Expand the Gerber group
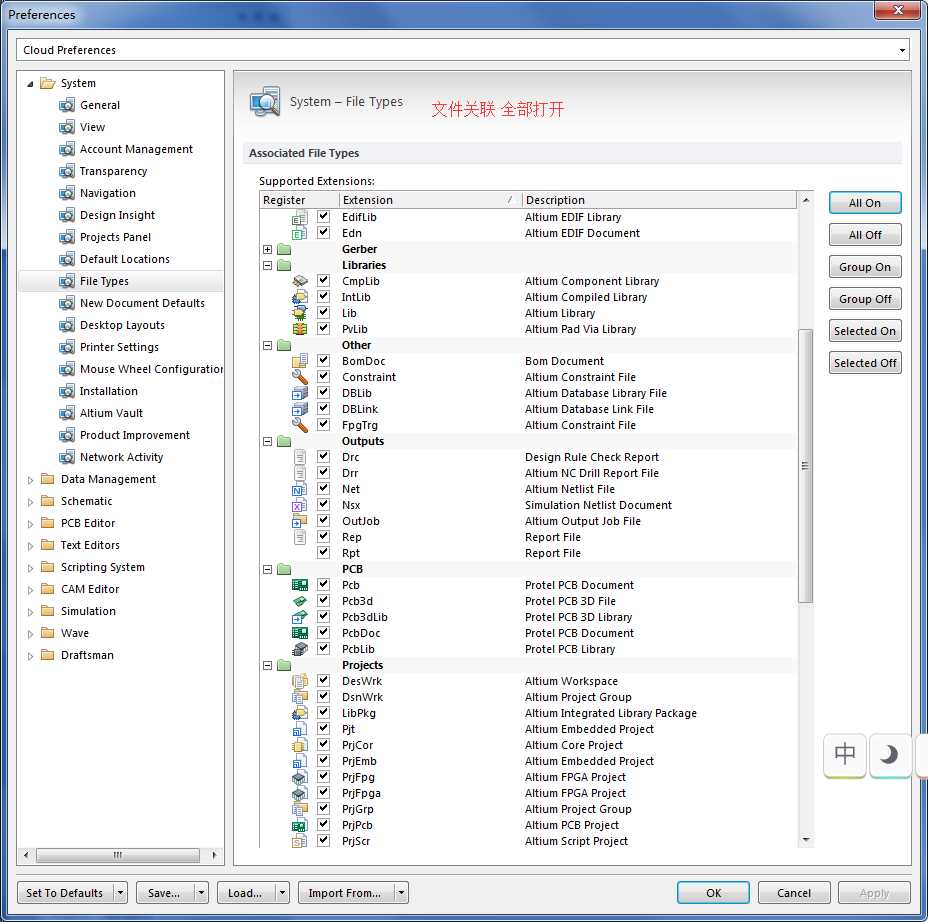Viewport: 928px width, 922px height. point(268,249)
